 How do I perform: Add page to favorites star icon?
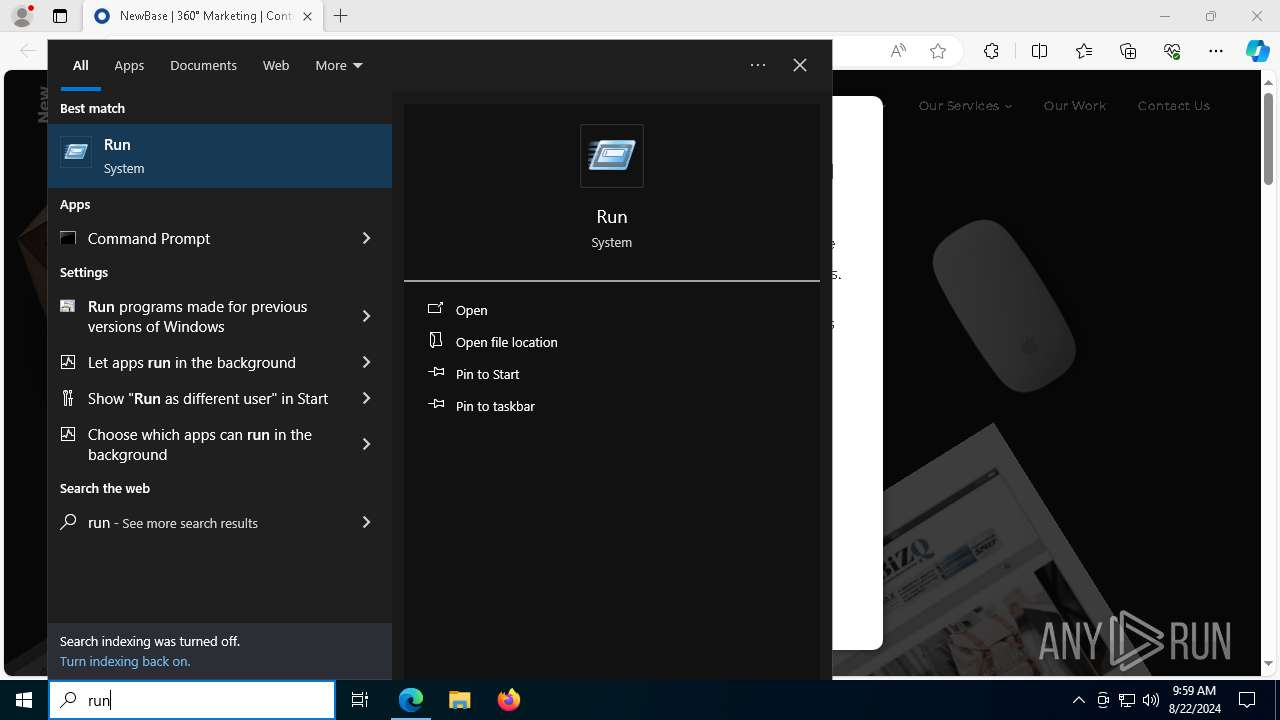[938, 51]
